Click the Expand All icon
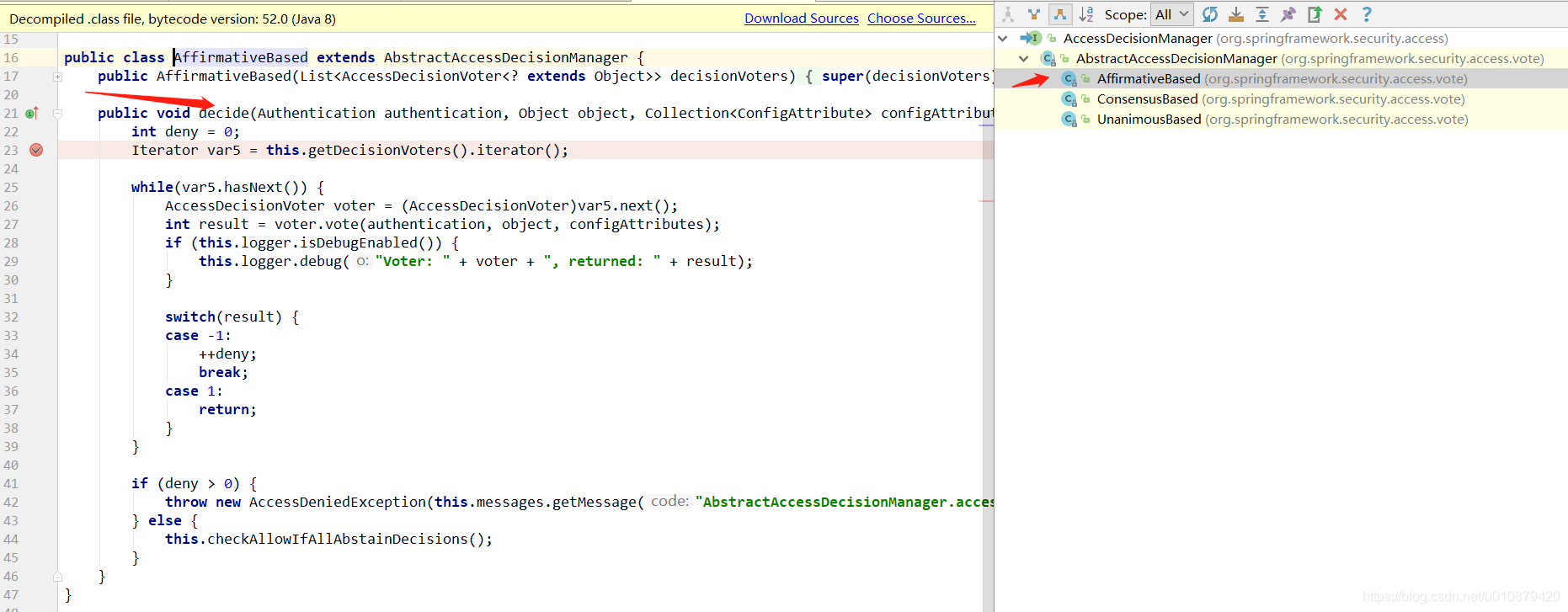 (x=1262, y=14)
